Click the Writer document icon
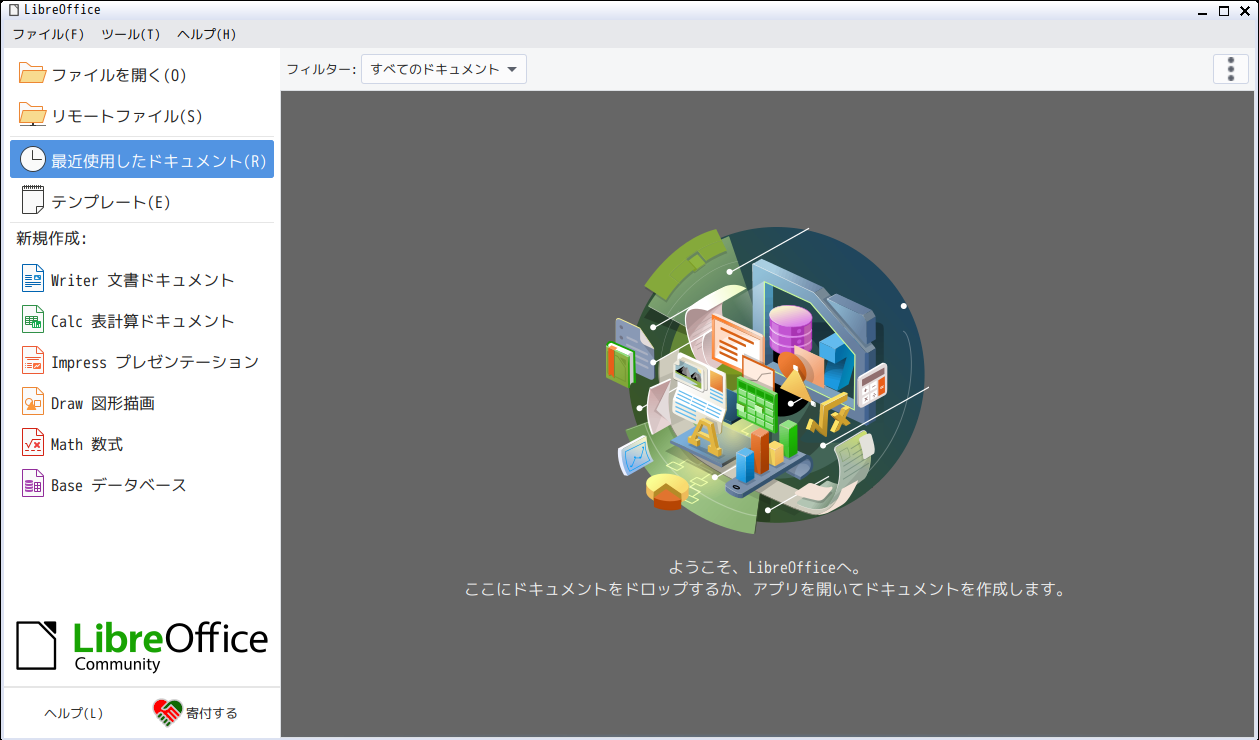The height and width of the screenshot is (740, 1259). (x=33, y=279)
